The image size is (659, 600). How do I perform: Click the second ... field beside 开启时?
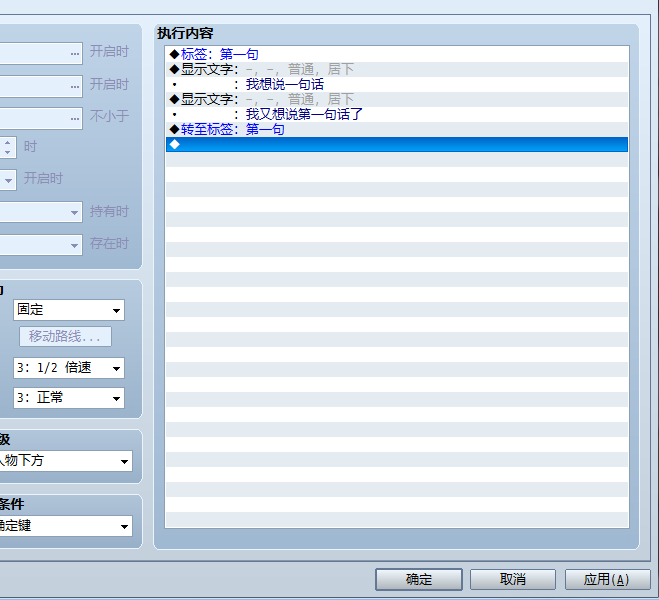[41, 87]
